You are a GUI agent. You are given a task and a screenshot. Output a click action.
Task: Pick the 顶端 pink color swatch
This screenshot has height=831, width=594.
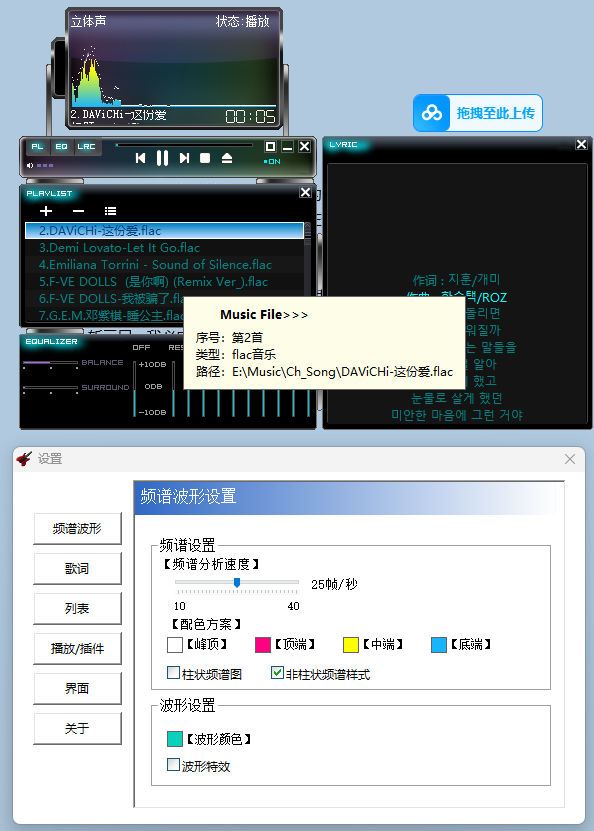tap(263, 644)
